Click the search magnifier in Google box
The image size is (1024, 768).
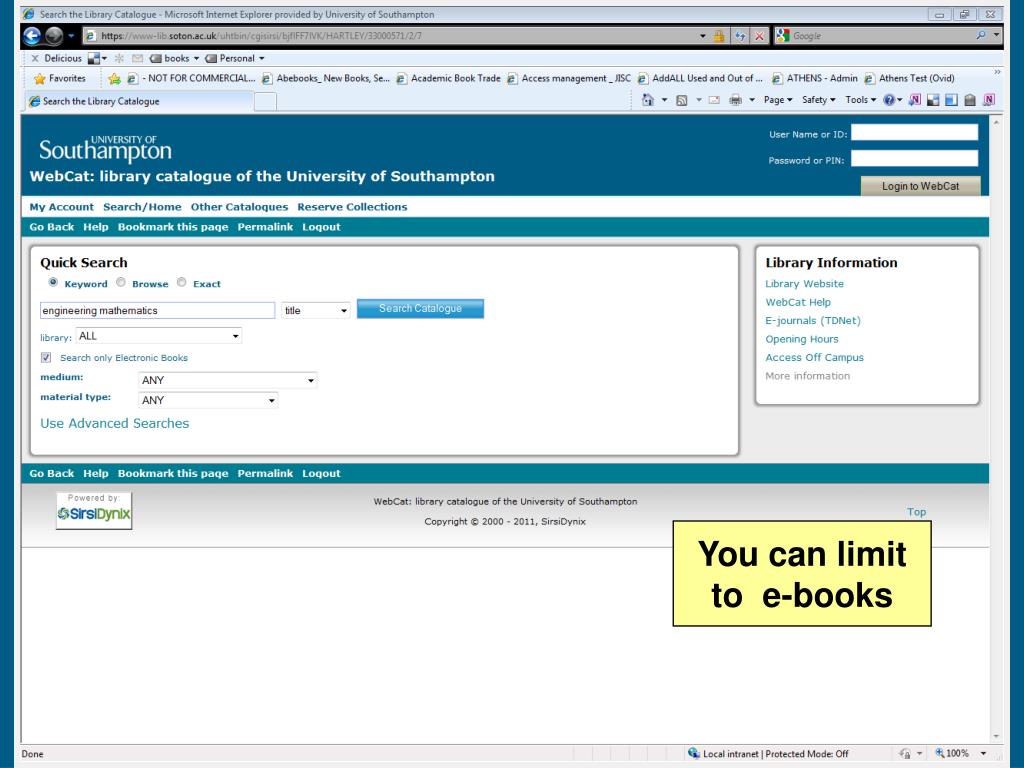(x=980, y=35)
